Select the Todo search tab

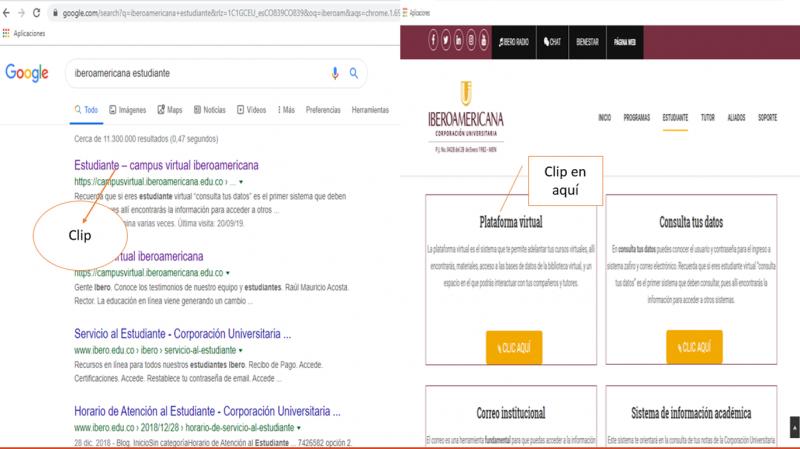pos(86,110)
